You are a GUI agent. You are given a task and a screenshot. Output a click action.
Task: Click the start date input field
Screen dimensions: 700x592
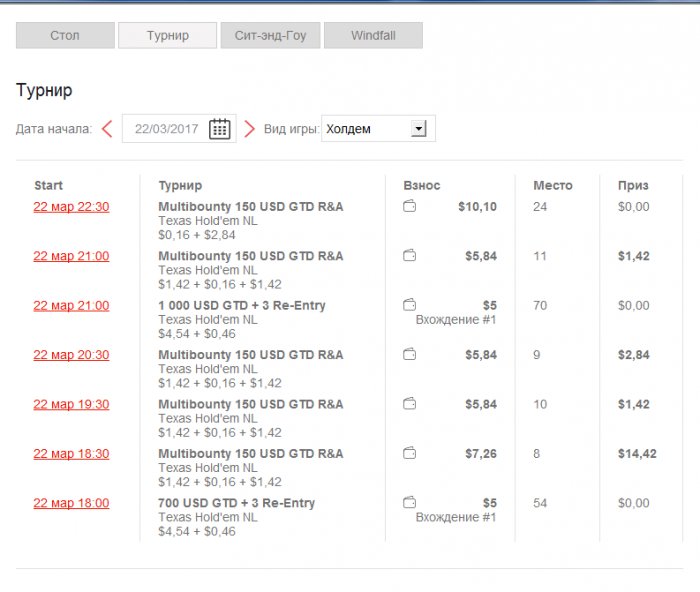click(x=165, y=129)
